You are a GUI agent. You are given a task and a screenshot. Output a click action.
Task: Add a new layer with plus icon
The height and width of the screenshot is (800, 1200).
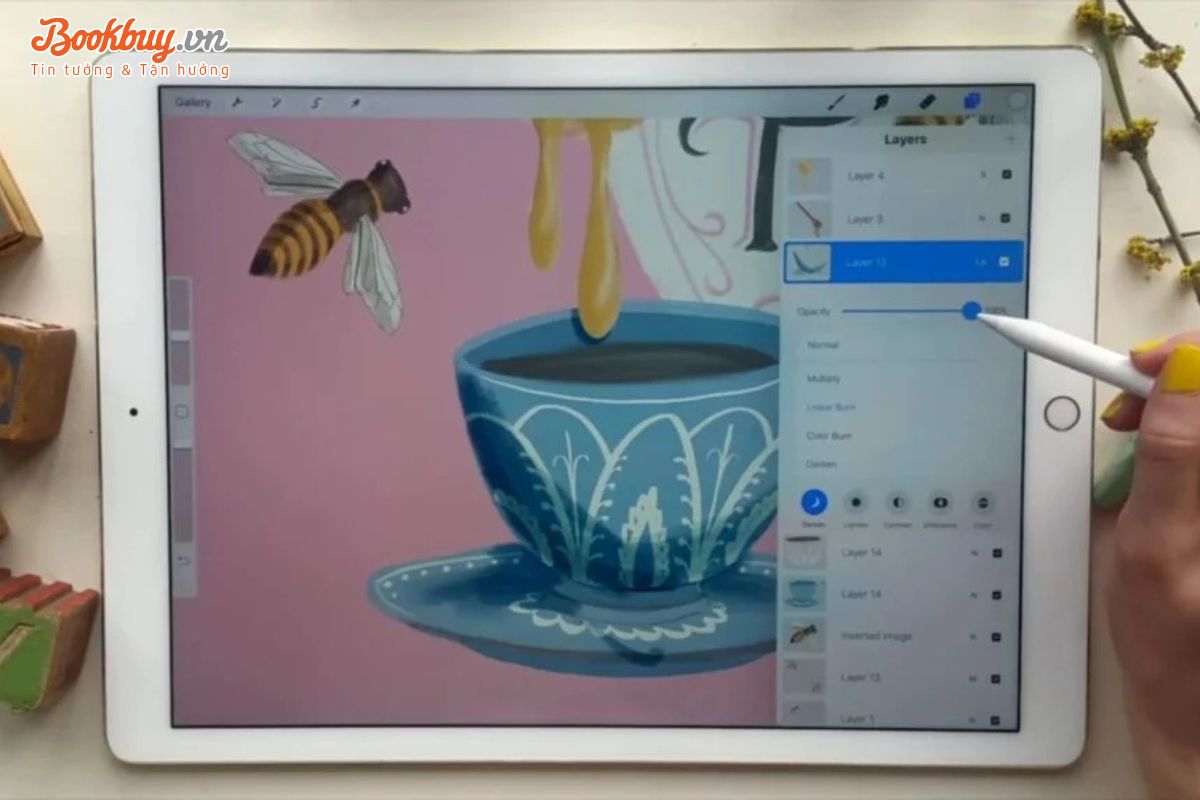(x=1010, y=139)
